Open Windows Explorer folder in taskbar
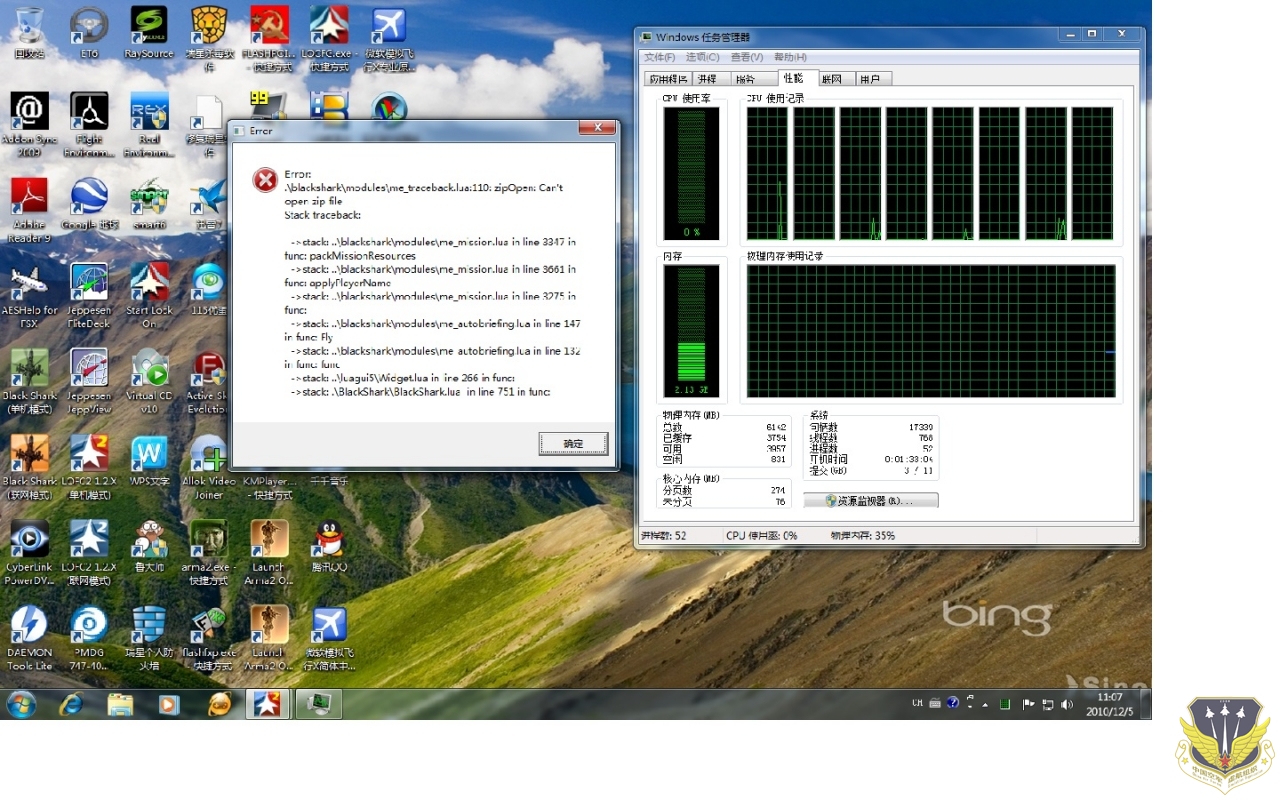Image resolution: width=1280 pixels, height=800 pixels. pyautogui.click(x=120, y=704)
